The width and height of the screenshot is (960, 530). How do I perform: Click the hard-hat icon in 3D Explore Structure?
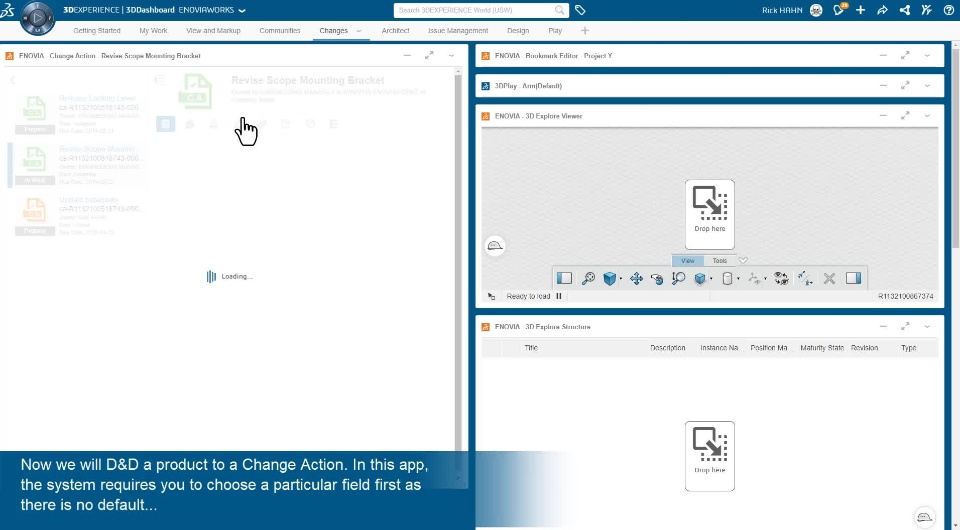[x=924, y=517]
